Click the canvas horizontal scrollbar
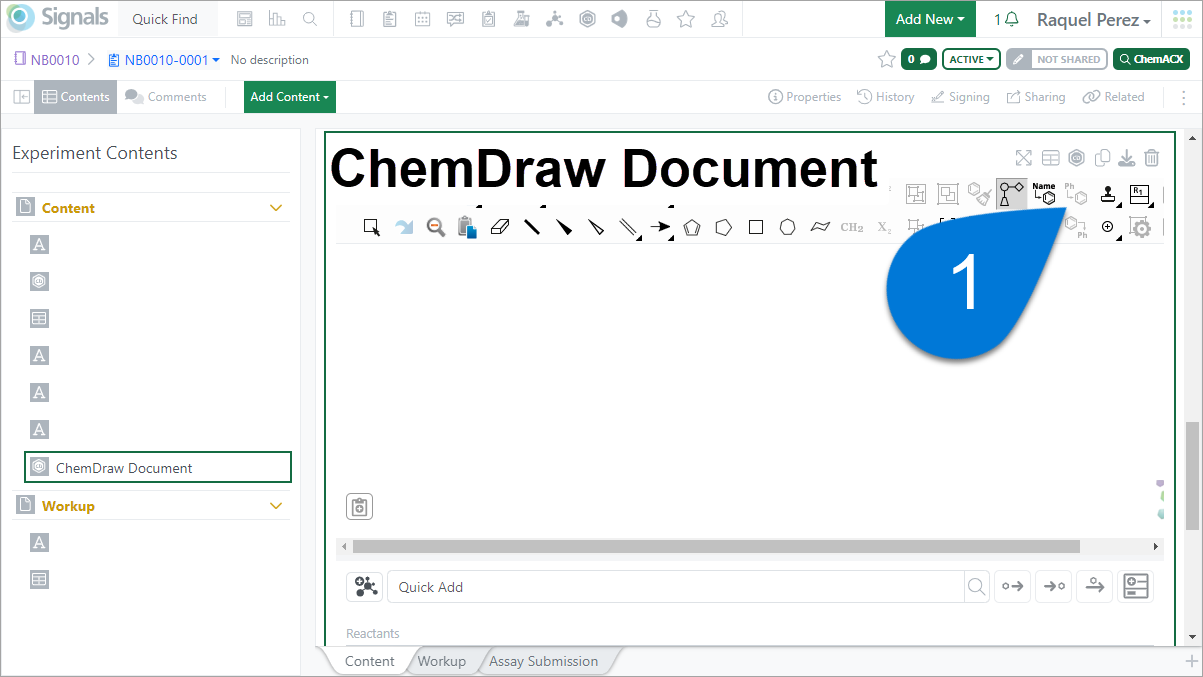The width and height of the screenshot is (1203, 677). pos(716,547)
